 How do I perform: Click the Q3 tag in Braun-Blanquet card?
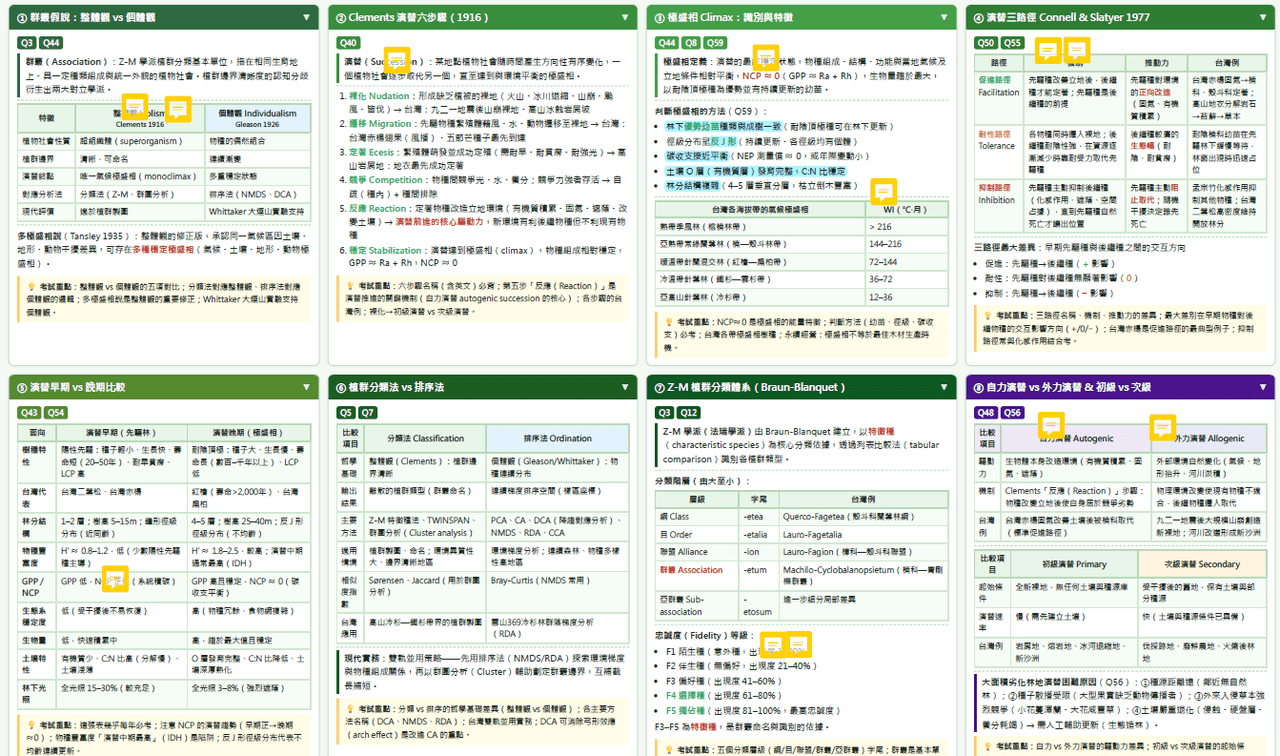click(x=664, y=412)
